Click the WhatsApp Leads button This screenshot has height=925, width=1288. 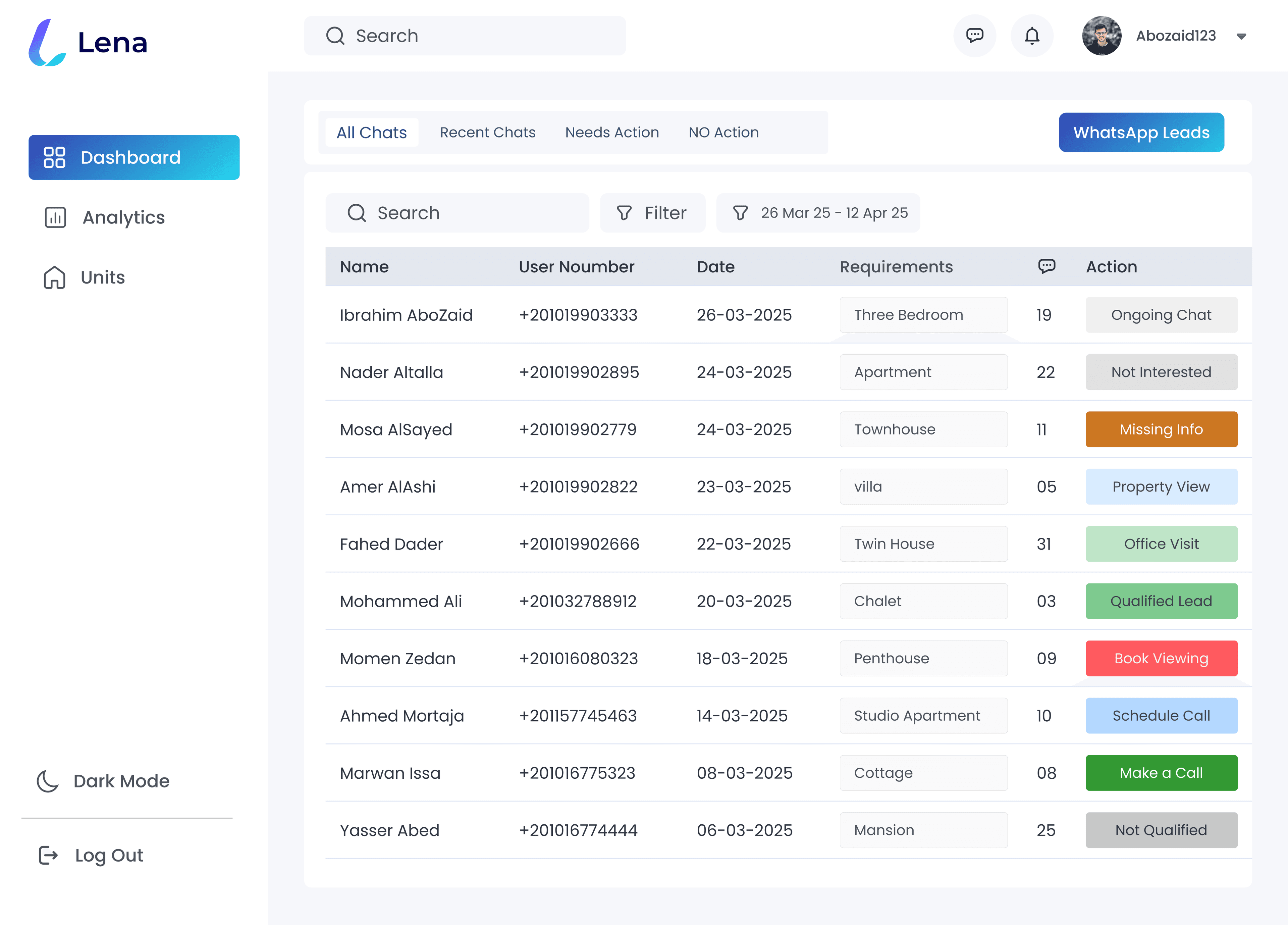point(1141,133)
